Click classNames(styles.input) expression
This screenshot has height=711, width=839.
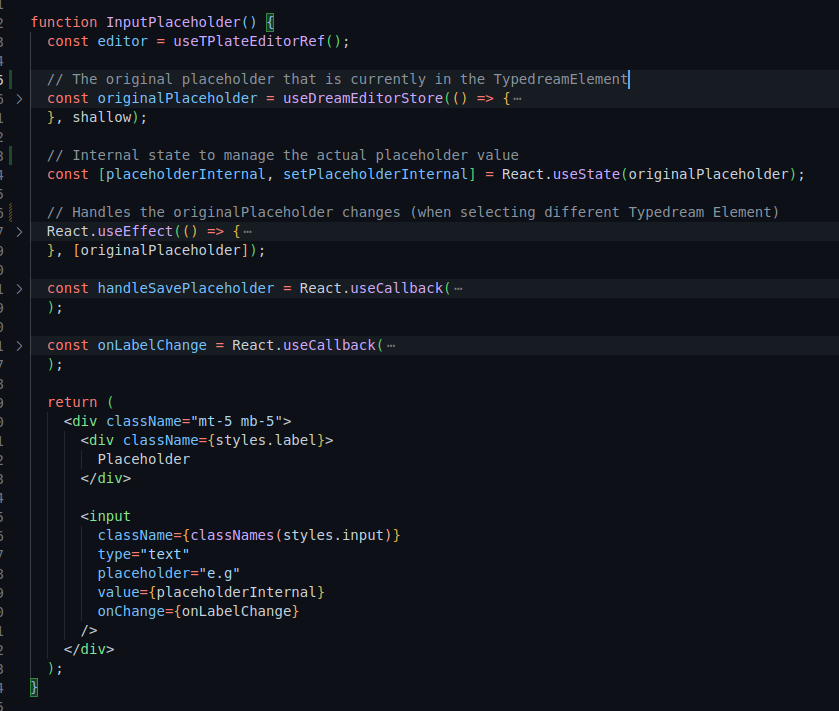tap(291, 535)
